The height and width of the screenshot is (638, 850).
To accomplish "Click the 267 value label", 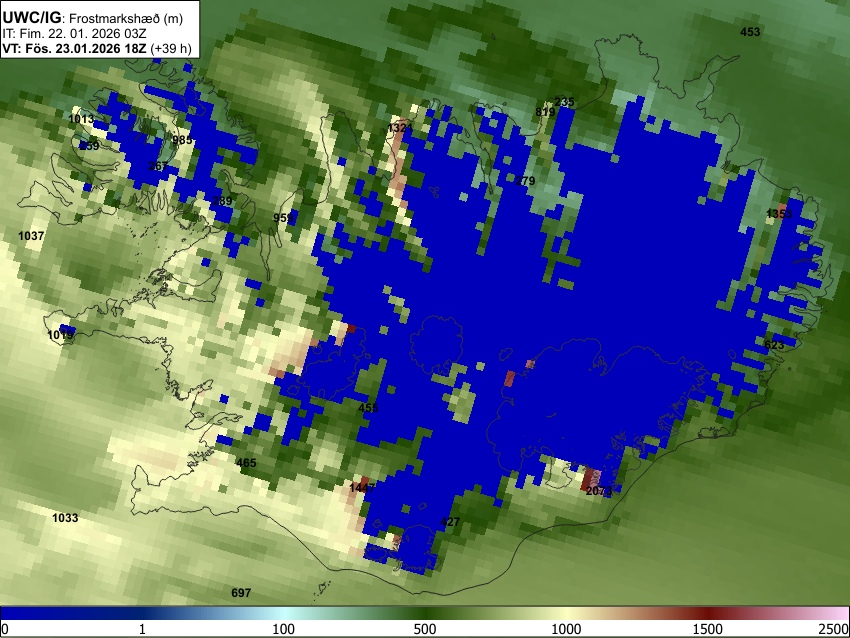I will (158, 166).
